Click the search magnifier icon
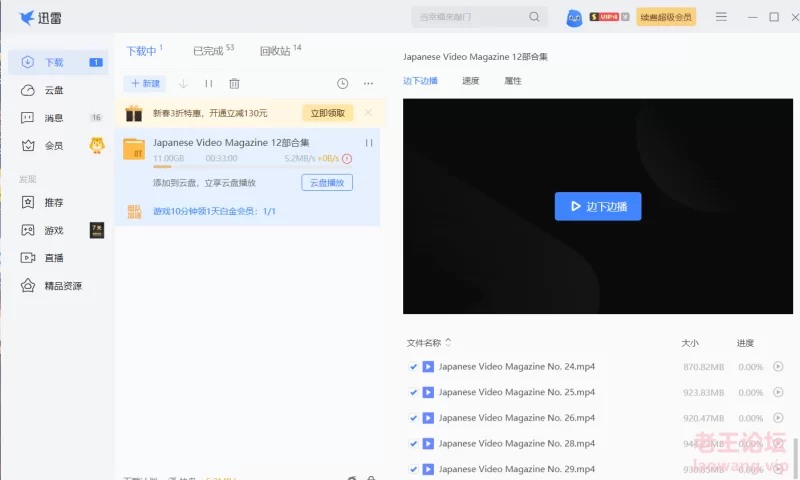This screenshot has height=480, width=800. [534, 17]
